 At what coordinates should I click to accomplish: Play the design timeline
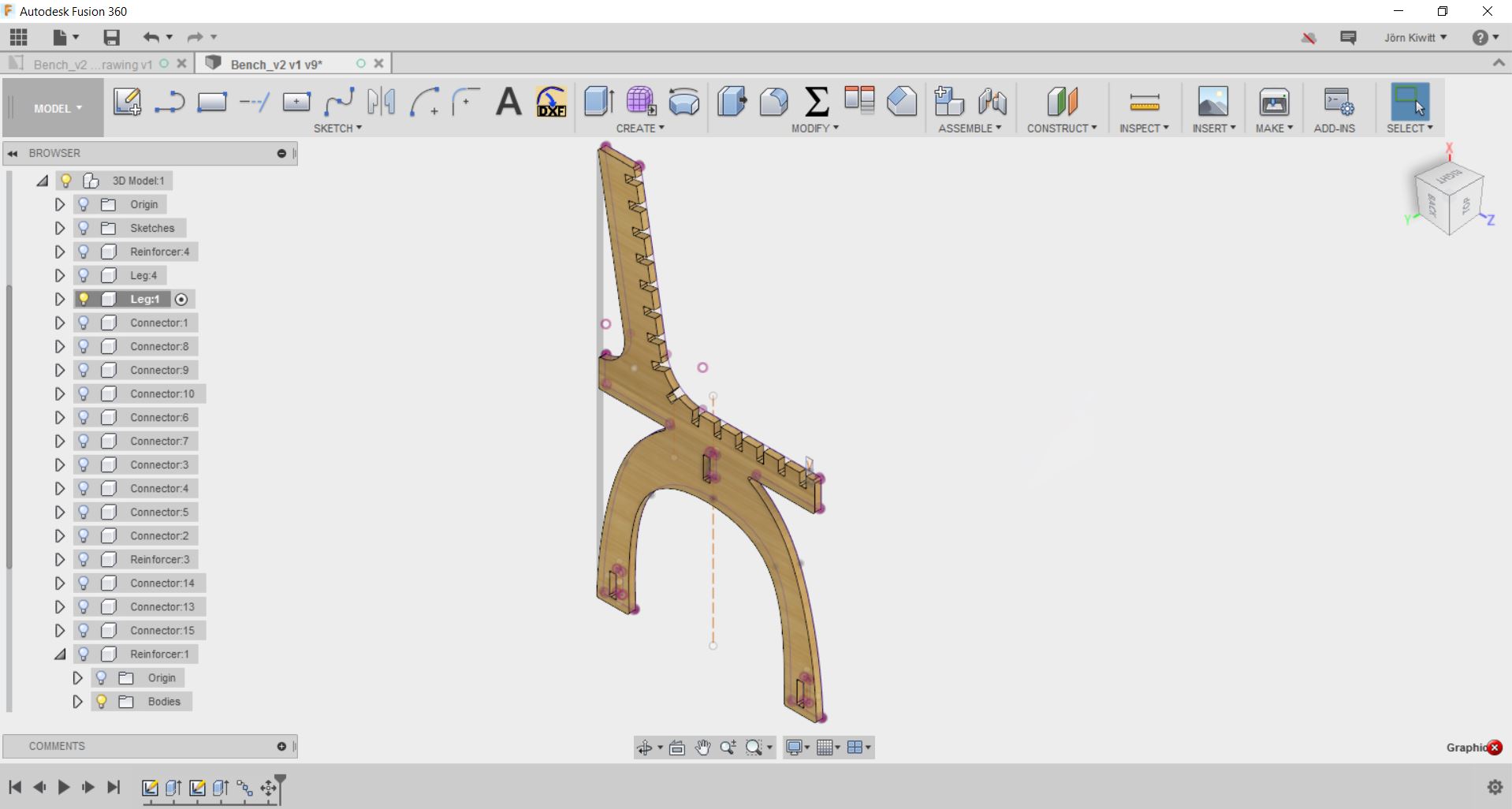click(x=64, y=787)
